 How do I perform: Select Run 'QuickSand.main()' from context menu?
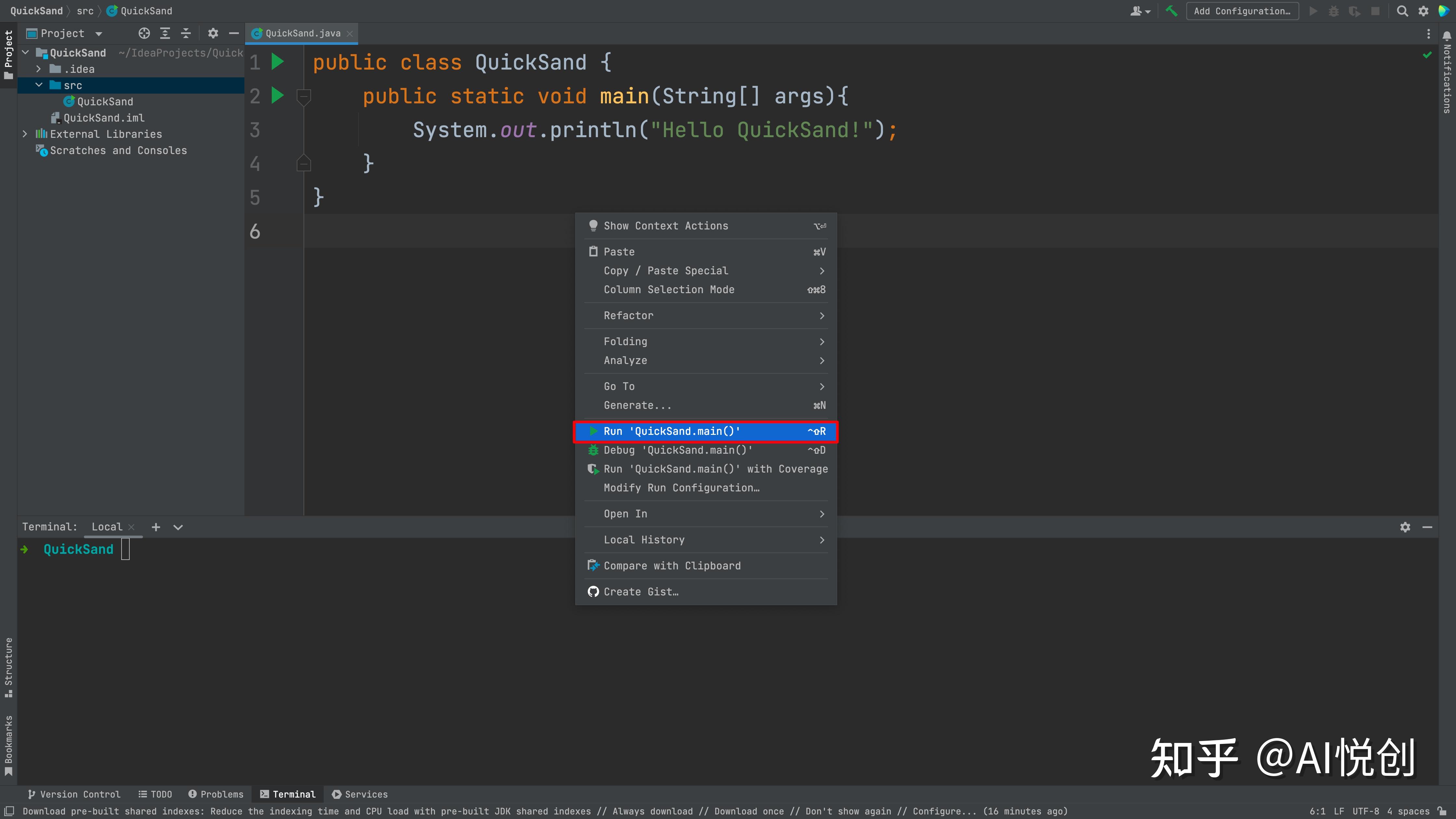671,431
